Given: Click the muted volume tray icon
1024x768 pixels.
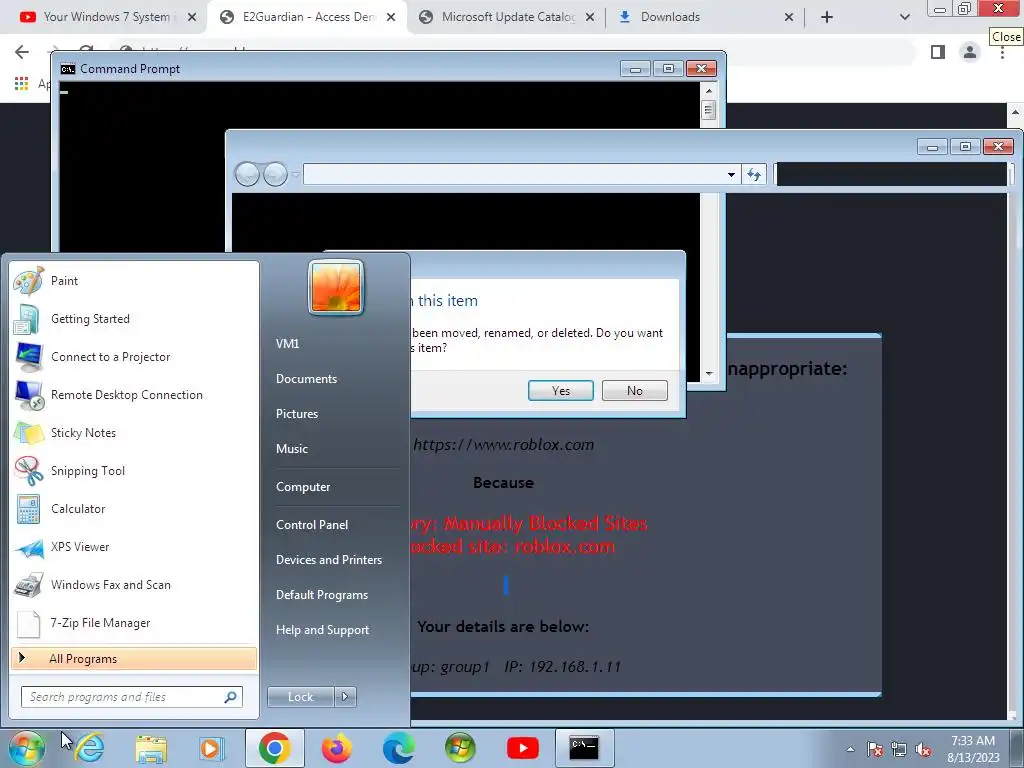Looking at the screenshot, I should tap(923, 750).
